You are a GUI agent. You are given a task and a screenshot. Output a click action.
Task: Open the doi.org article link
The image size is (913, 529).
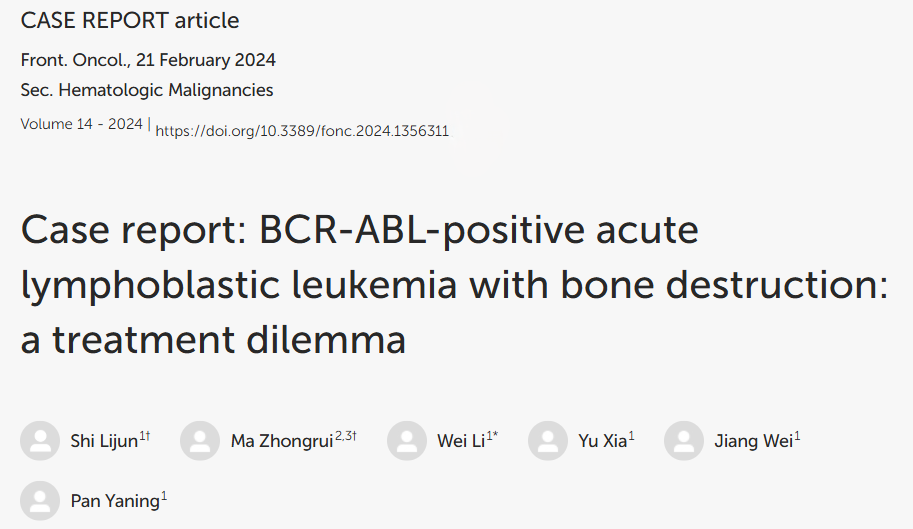(x=302, y=131)
